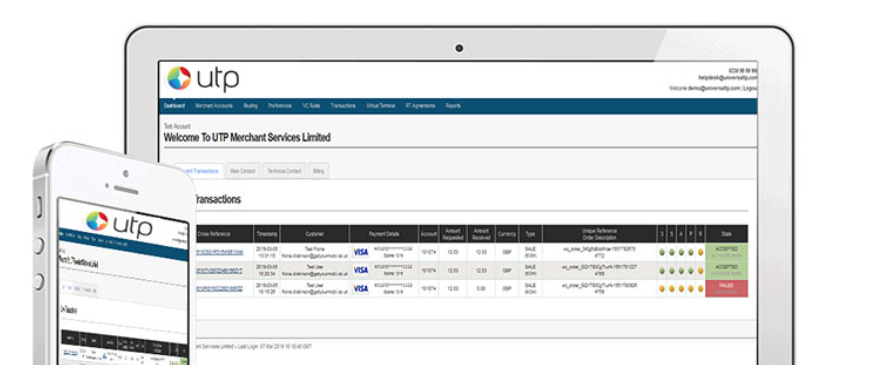The image size is (879, 365).
Task: Click the red FAILED state cell
Action: pyautogui.click(x=727, y=288)
